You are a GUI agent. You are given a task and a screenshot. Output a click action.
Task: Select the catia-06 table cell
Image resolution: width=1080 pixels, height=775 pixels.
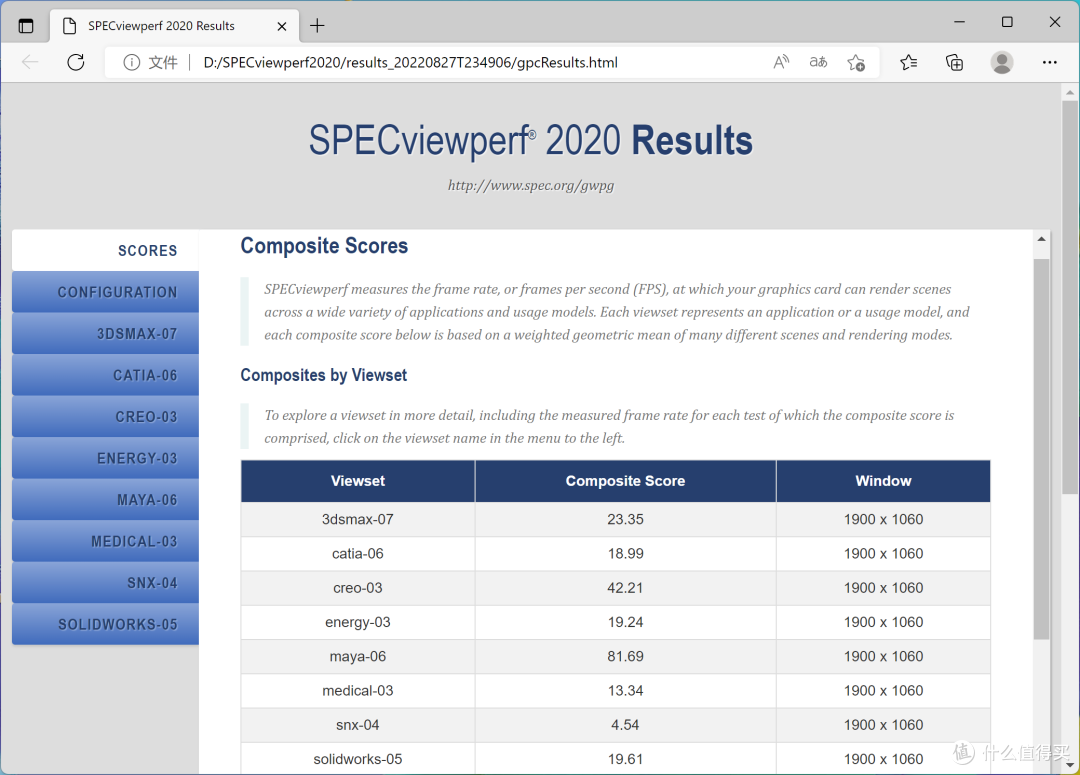357,554
